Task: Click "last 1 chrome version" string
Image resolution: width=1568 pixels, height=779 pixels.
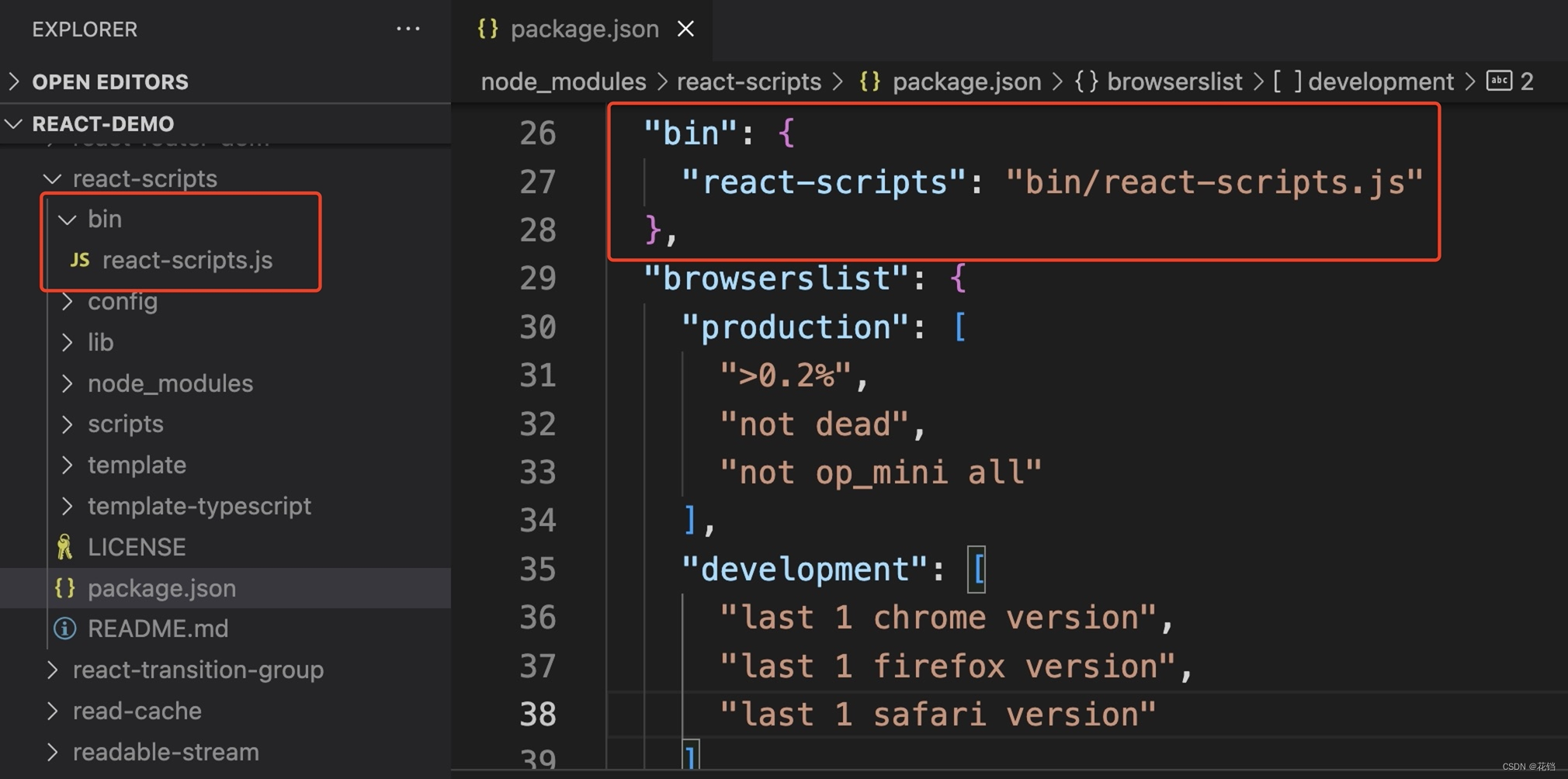Action: point(938,618)
